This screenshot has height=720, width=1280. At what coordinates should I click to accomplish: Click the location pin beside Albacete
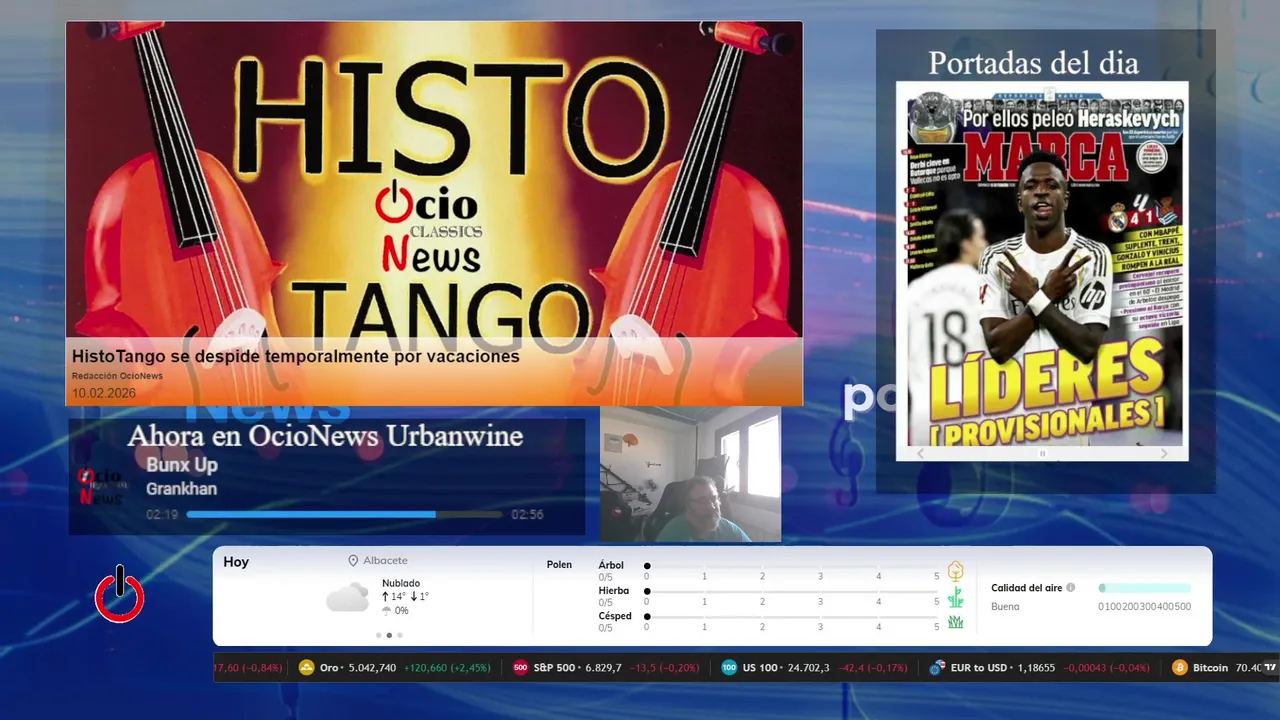tap(353, 561)
